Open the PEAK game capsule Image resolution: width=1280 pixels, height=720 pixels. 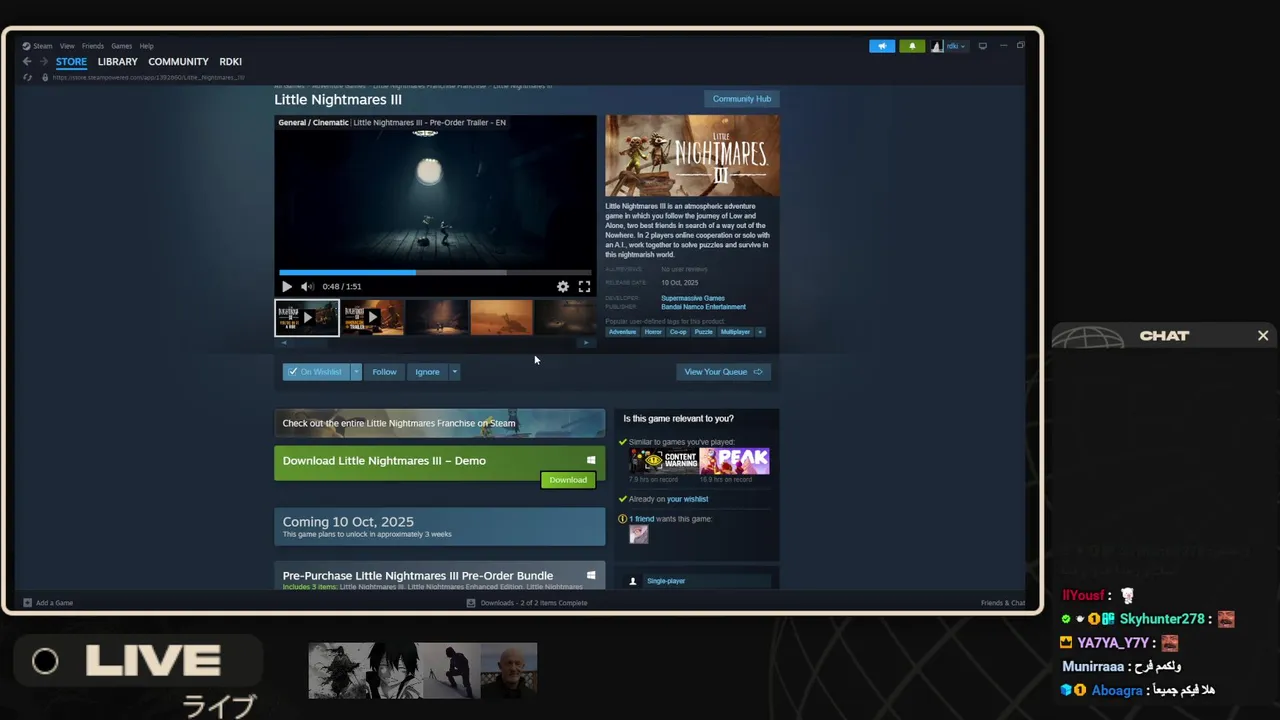[735, 461]
